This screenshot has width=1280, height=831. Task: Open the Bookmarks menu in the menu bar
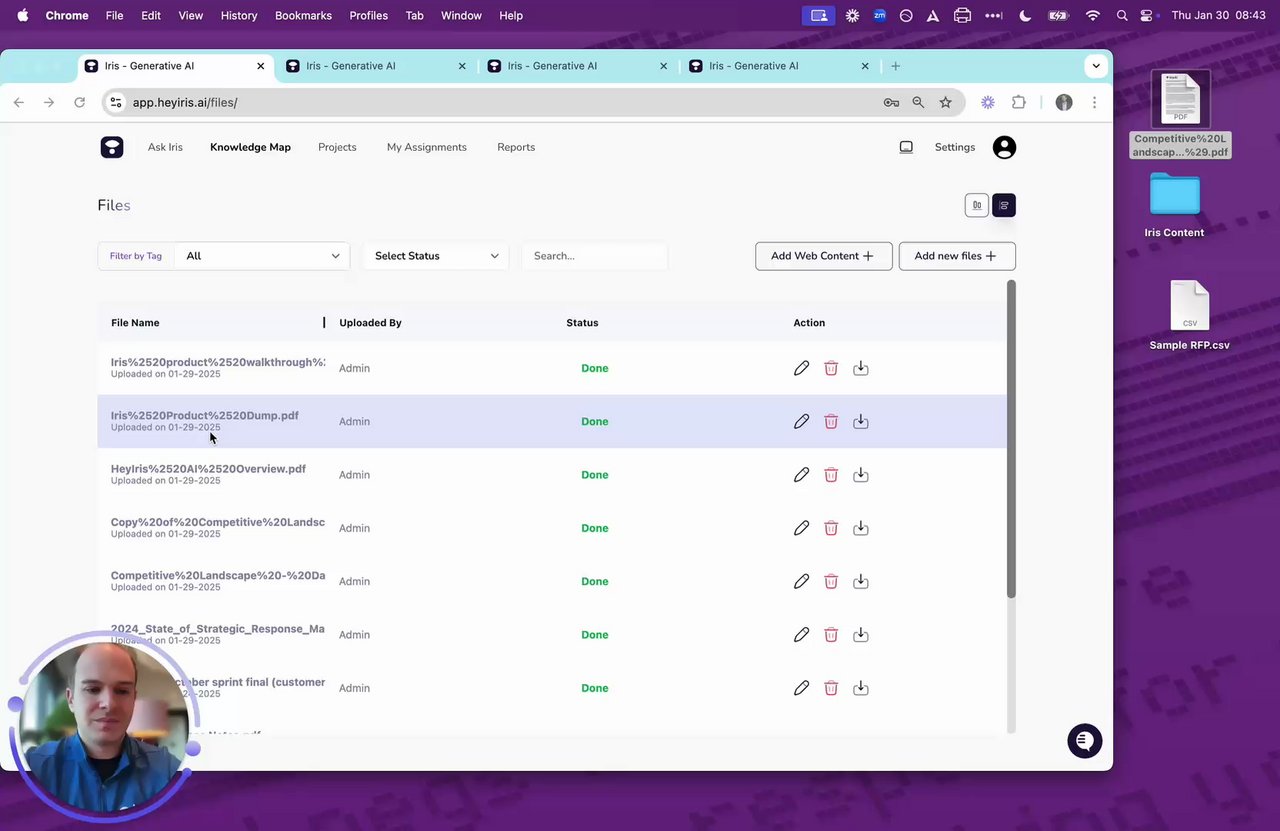point(303,15)
